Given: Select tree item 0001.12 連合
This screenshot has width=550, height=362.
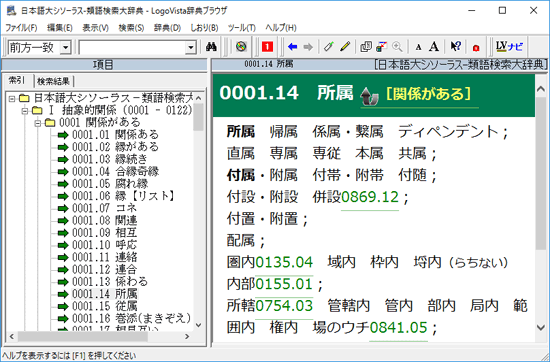Looking at the screenshot, I should pyautogui.click(x=105, y=269).
